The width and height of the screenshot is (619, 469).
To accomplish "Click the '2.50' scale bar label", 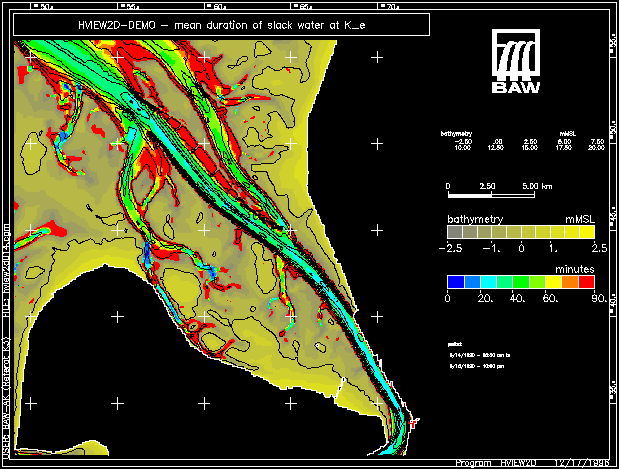I will pos(488,186).
